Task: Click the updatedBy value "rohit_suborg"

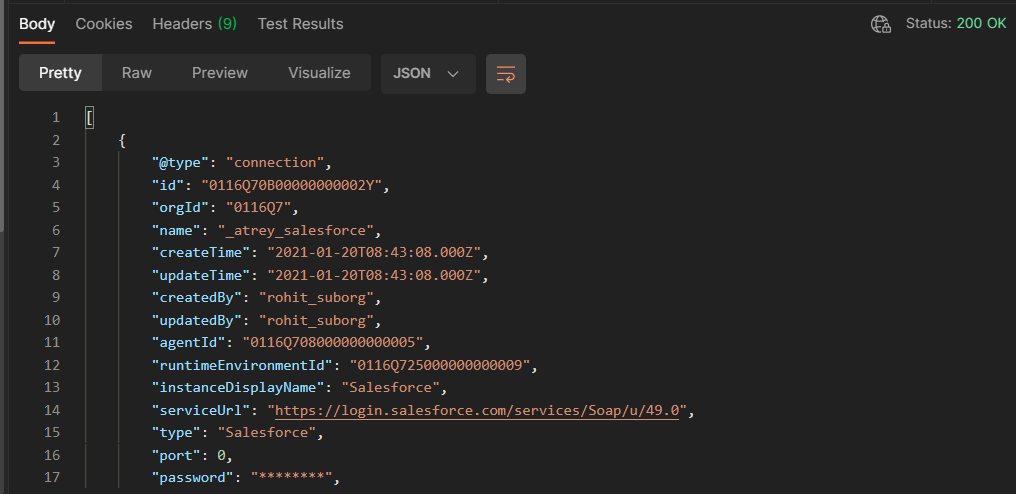Action: point(316,320)
